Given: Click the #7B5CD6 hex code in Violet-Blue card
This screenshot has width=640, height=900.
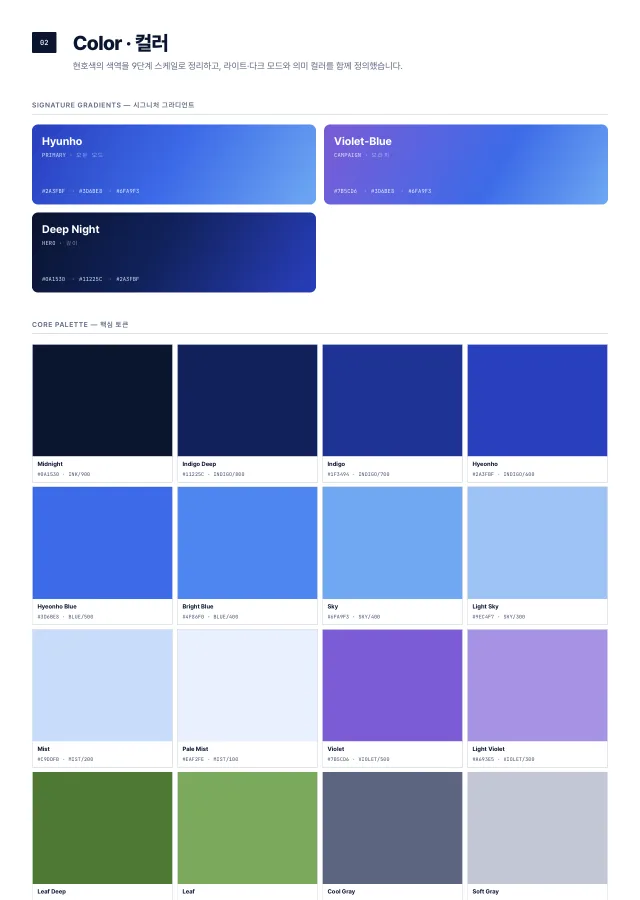Looking at the screenshot, I should 346,191.
